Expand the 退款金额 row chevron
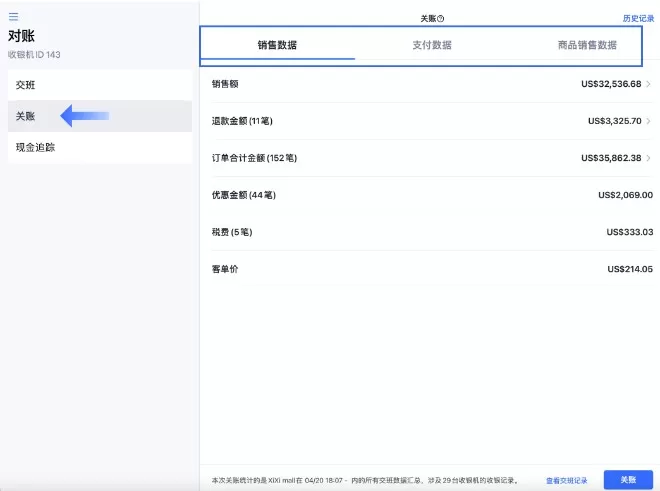This screenshot has width=660, height=491. (x=649, y=121)
